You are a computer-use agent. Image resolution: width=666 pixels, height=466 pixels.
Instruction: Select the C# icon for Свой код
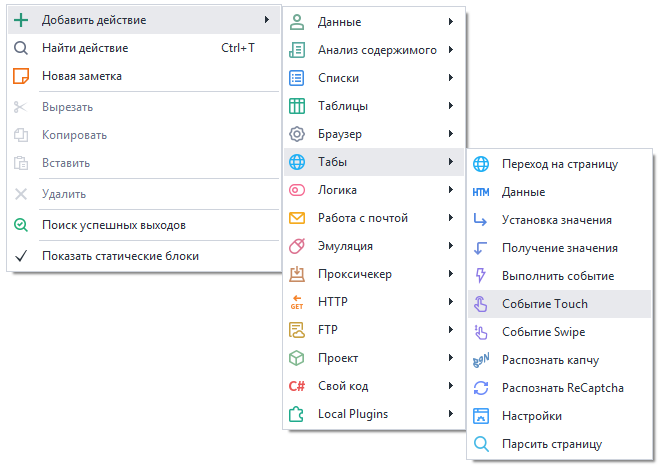tap(297, 386)
